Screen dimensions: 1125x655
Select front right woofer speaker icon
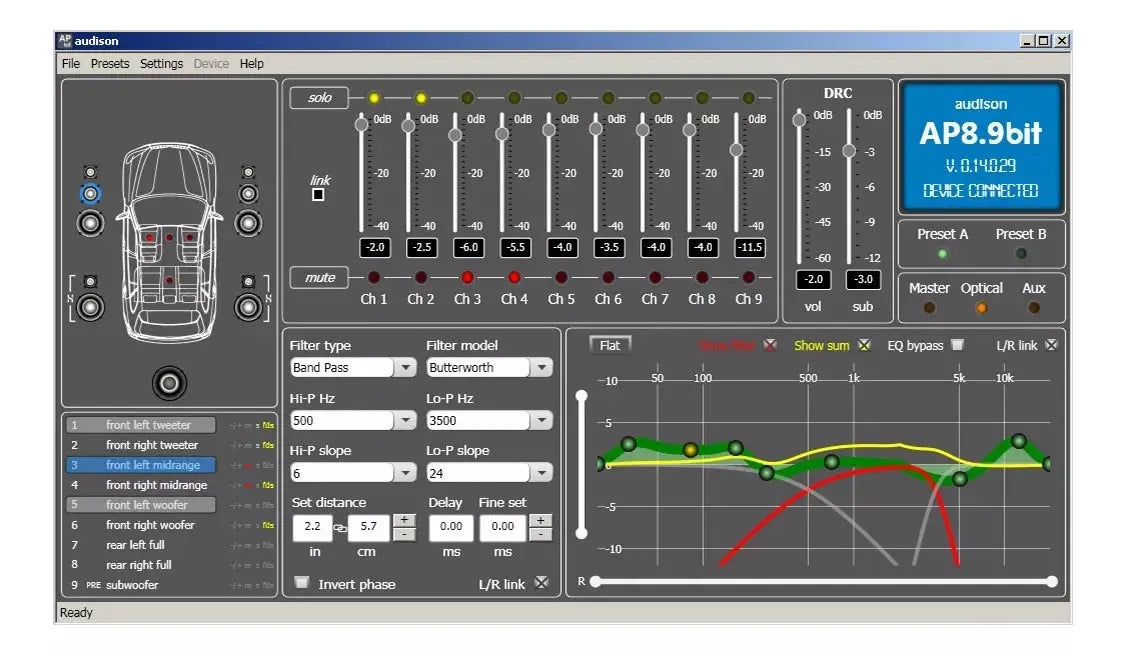pos(248,223)
